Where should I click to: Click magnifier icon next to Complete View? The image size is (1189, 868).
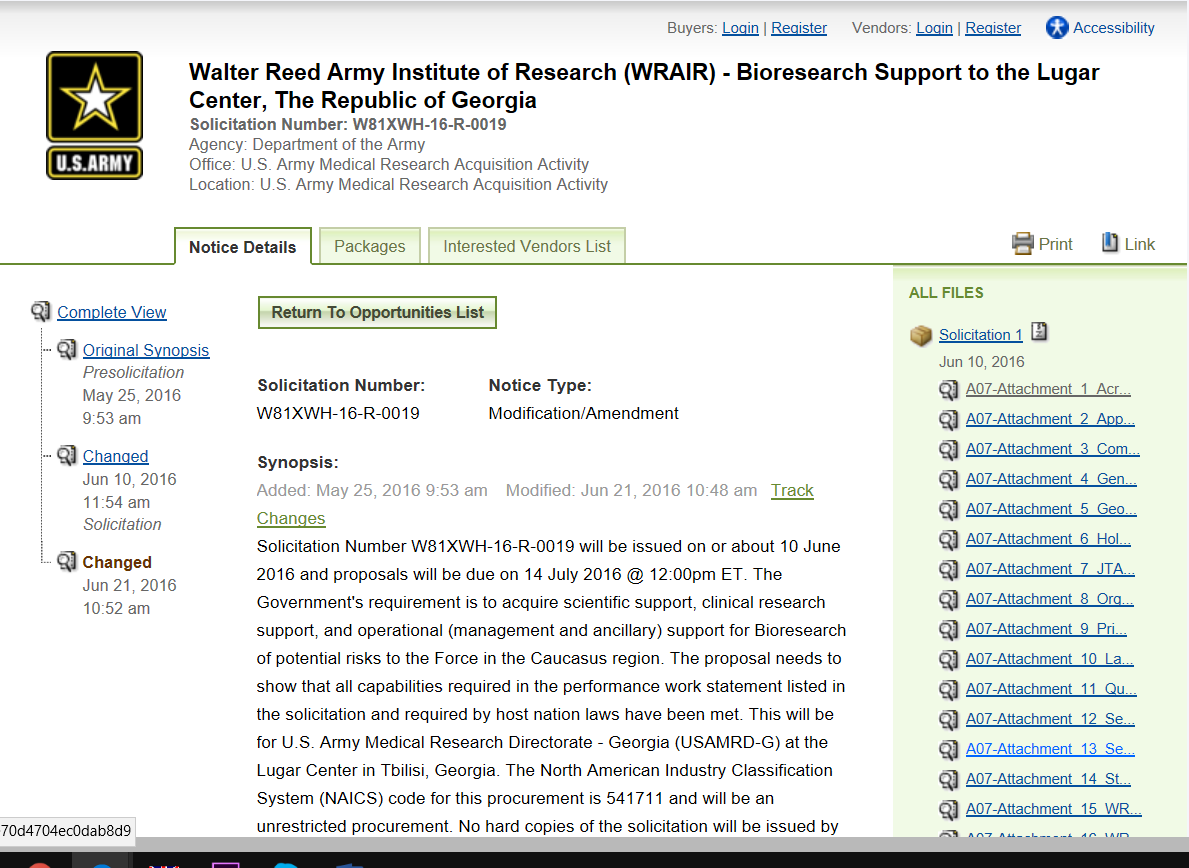tap(41, 312)
